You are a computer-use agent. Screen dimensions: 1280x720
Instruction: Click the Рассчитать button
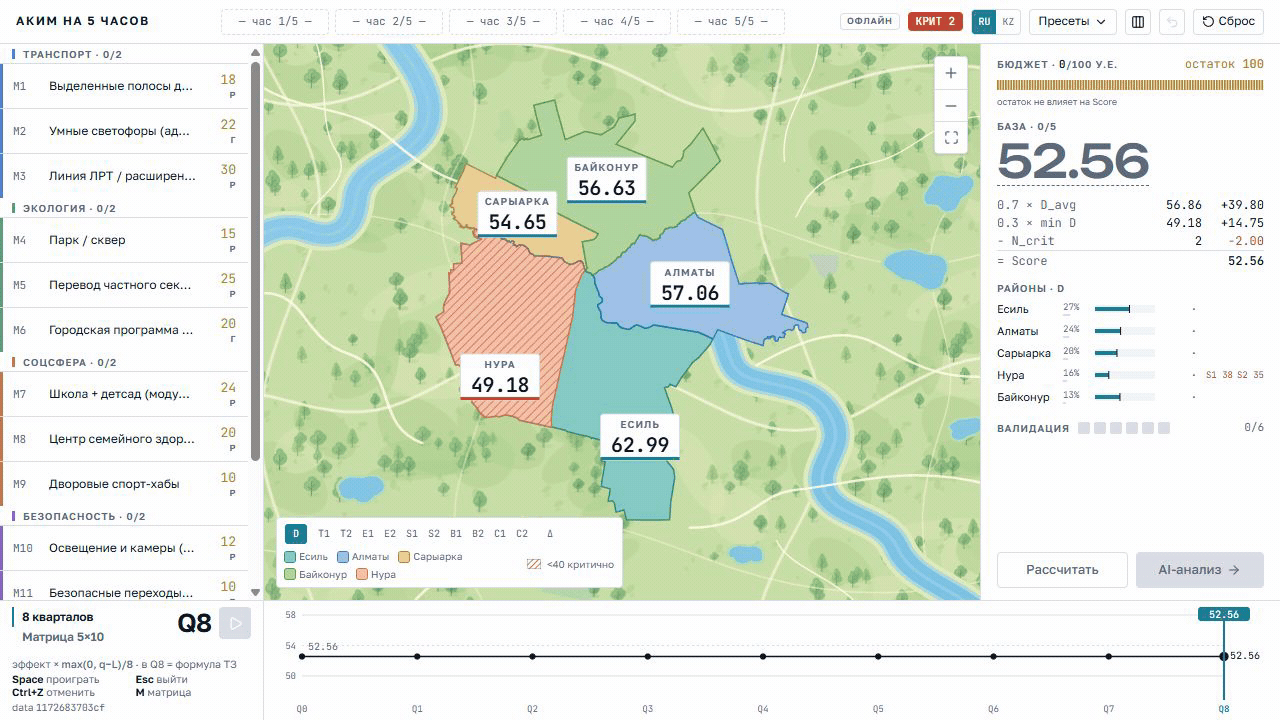click(1062, 570)
